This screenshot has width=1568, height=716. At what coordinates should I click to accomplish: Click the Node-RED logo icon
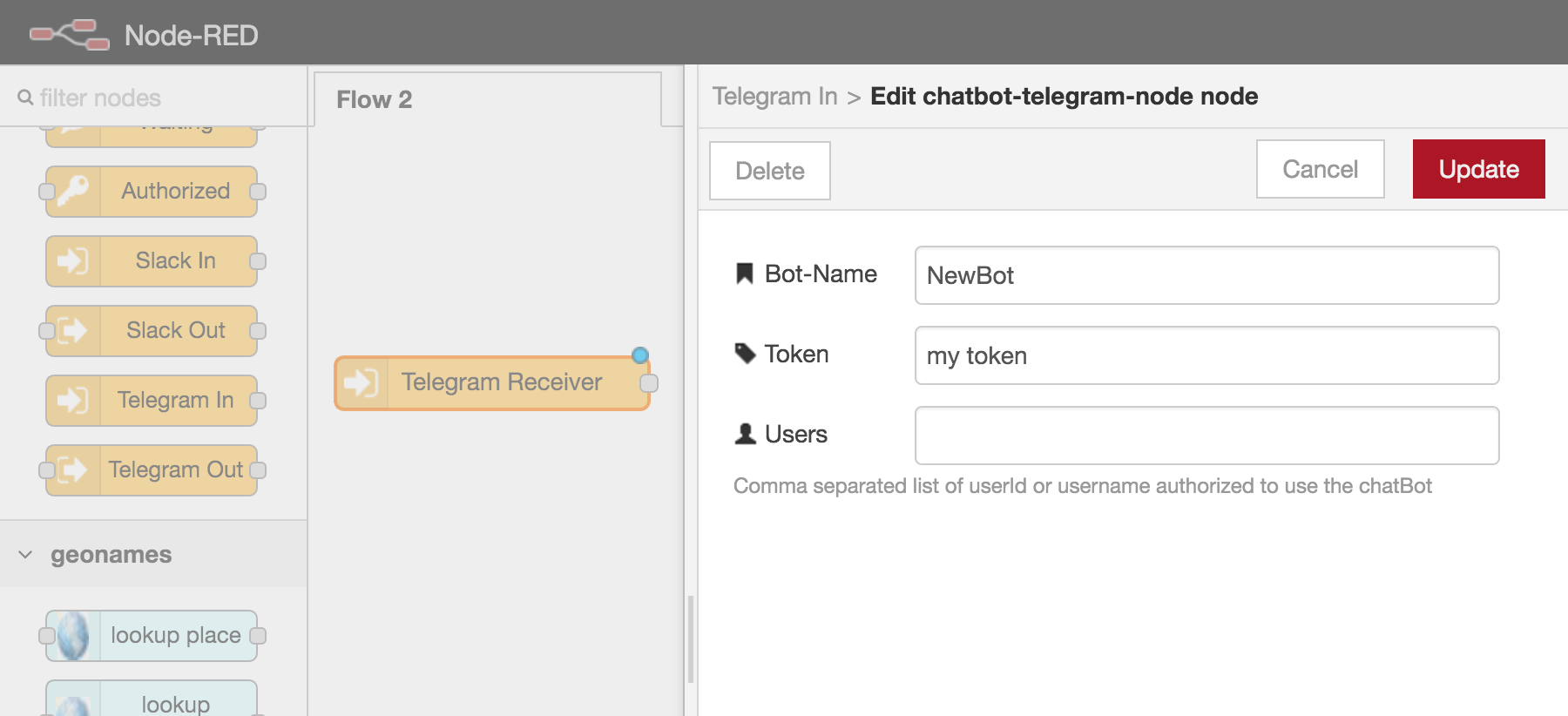pyautogui.click(x=70, y=34)
